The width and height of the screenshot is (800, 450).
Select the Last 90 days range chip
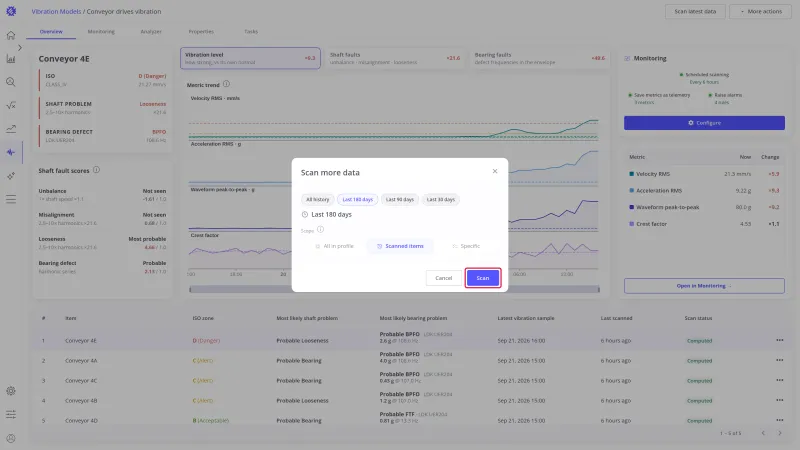tap(399, 199)
